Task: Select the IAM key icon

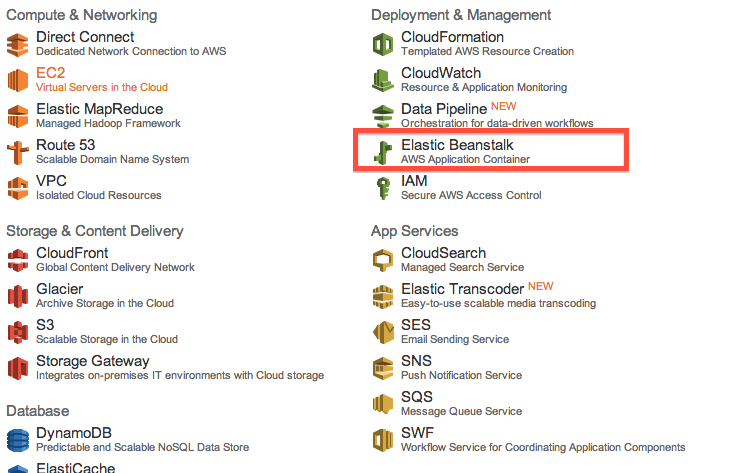Action: click(382, 188)
